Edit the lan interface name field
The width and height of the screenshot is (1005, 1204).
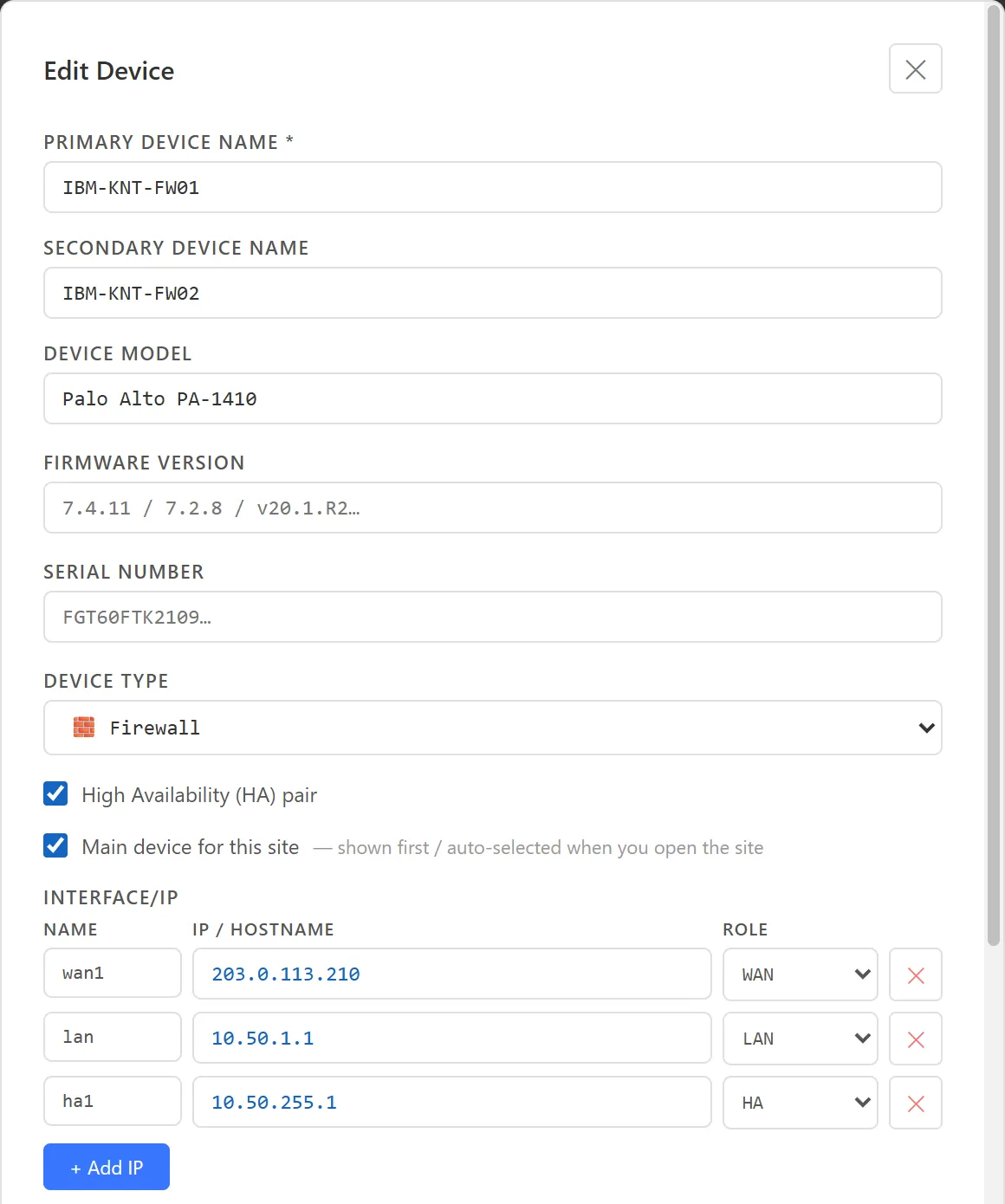(x=113, y=1037)
